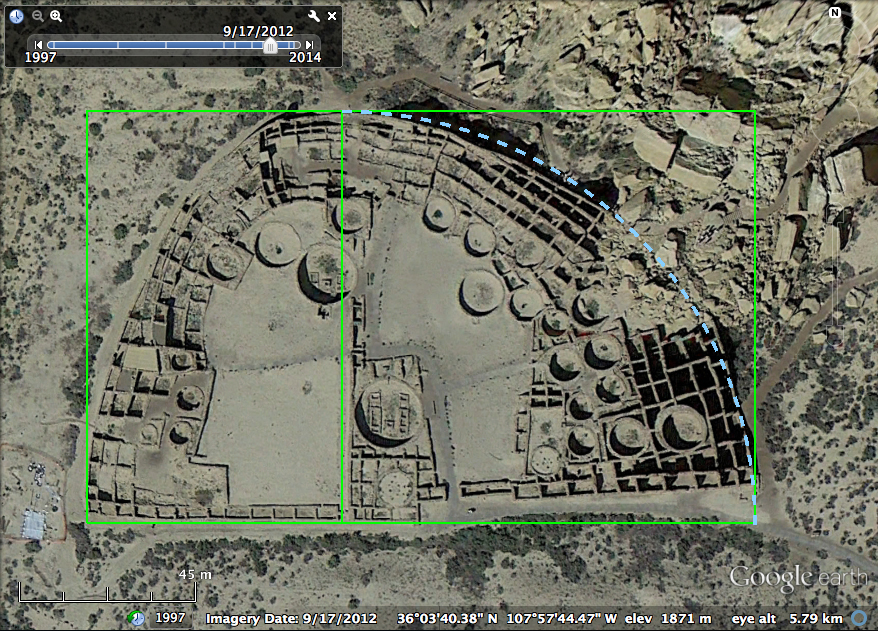Step back to the previous imagery date
The width and height of the screenshot is (878, 631).
39,45
